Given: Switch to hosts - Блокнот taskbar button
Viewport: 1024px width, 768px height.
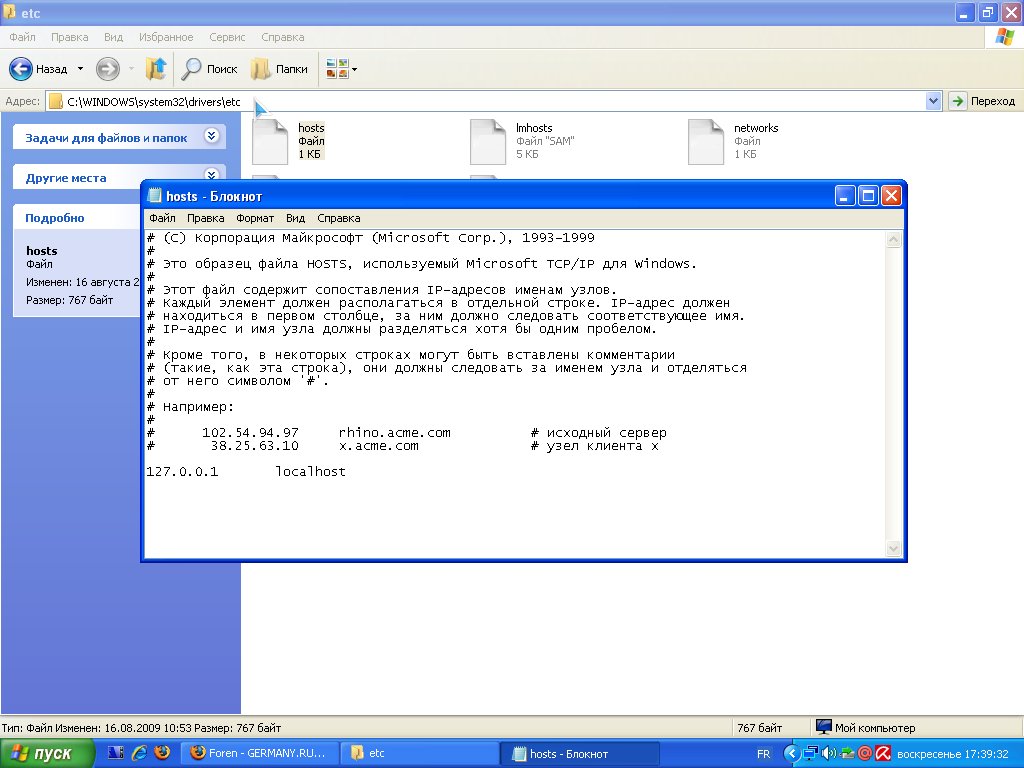Looking at the screenshot, I should click(x=579, y=754).
